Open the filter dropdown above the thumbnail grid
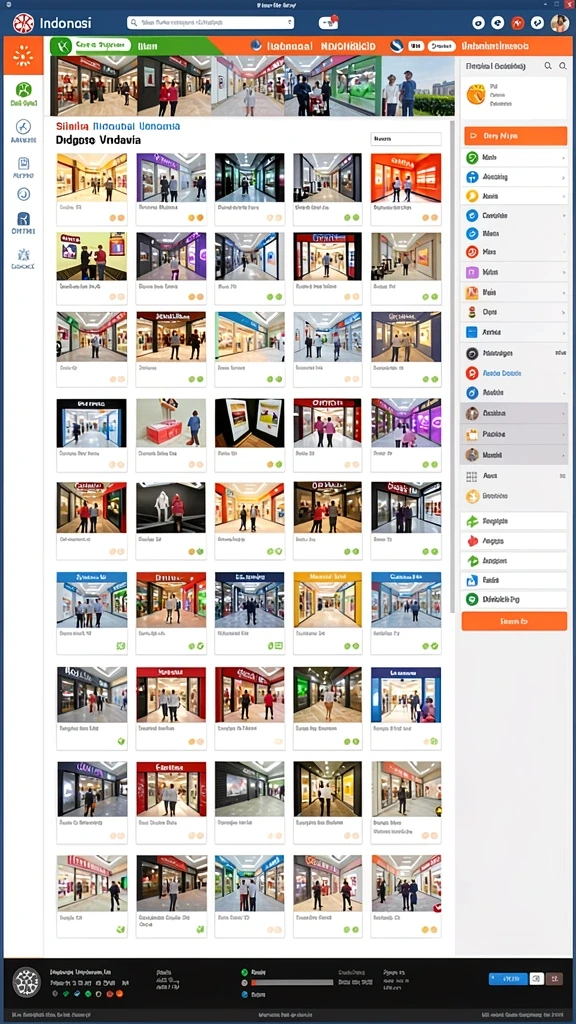Image resolution: width=576 pixels, height=1024 pixels. 406,139
